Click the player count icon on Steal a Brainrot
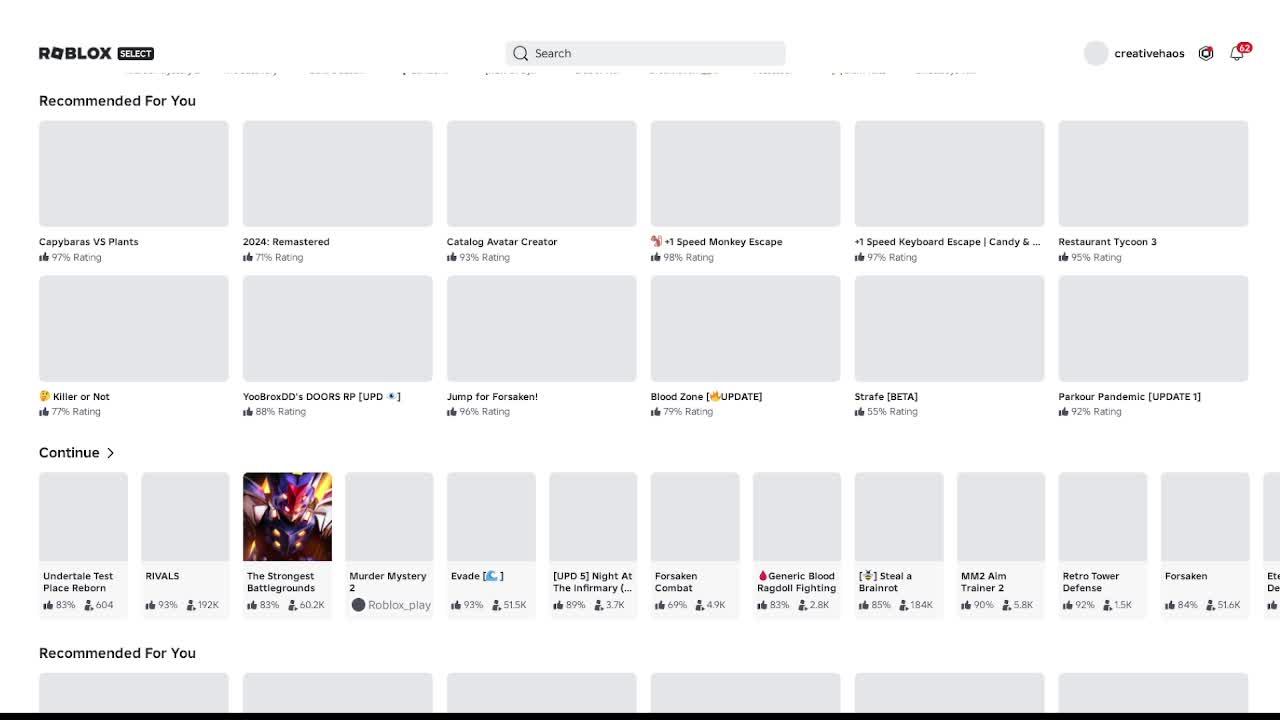 click(x=905, y=604)
